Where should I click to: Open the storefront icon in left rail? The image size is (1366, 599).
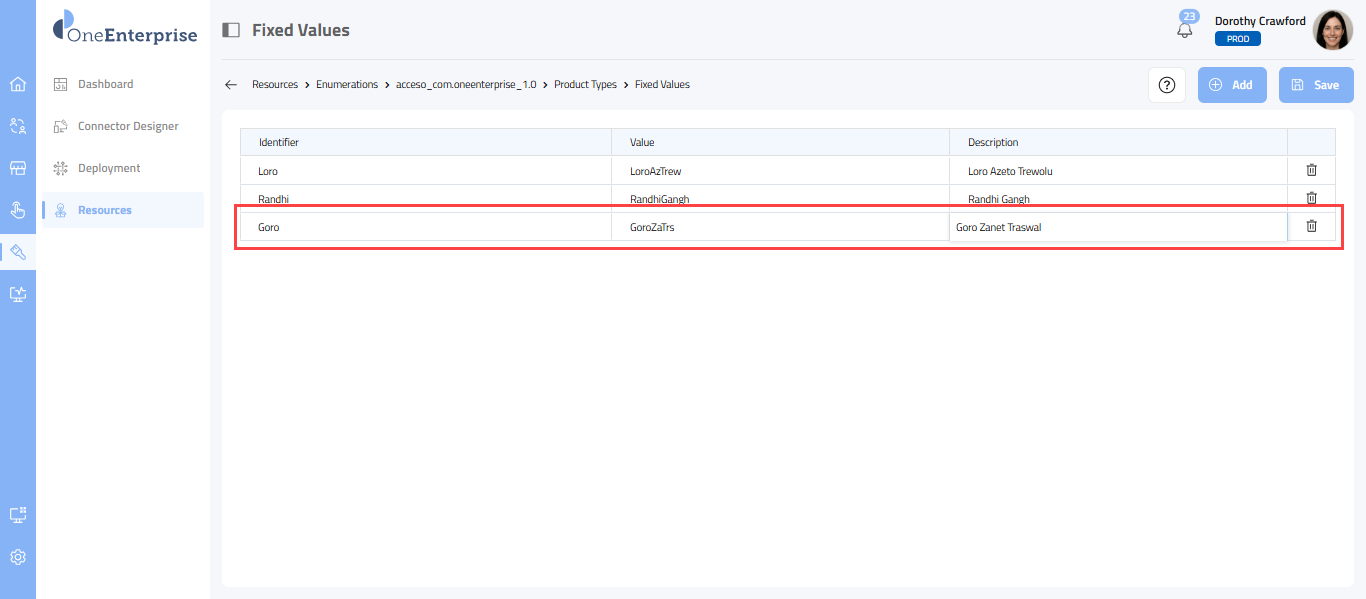click(17, 168)
